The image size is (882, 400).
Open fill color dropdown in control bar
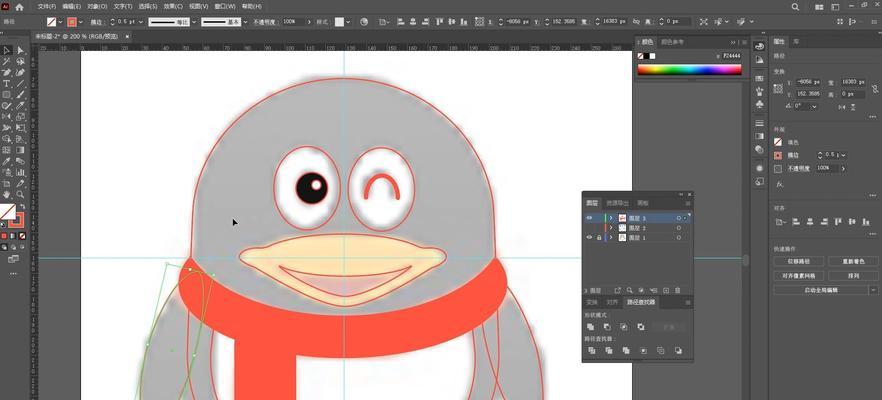coord(60,21)
